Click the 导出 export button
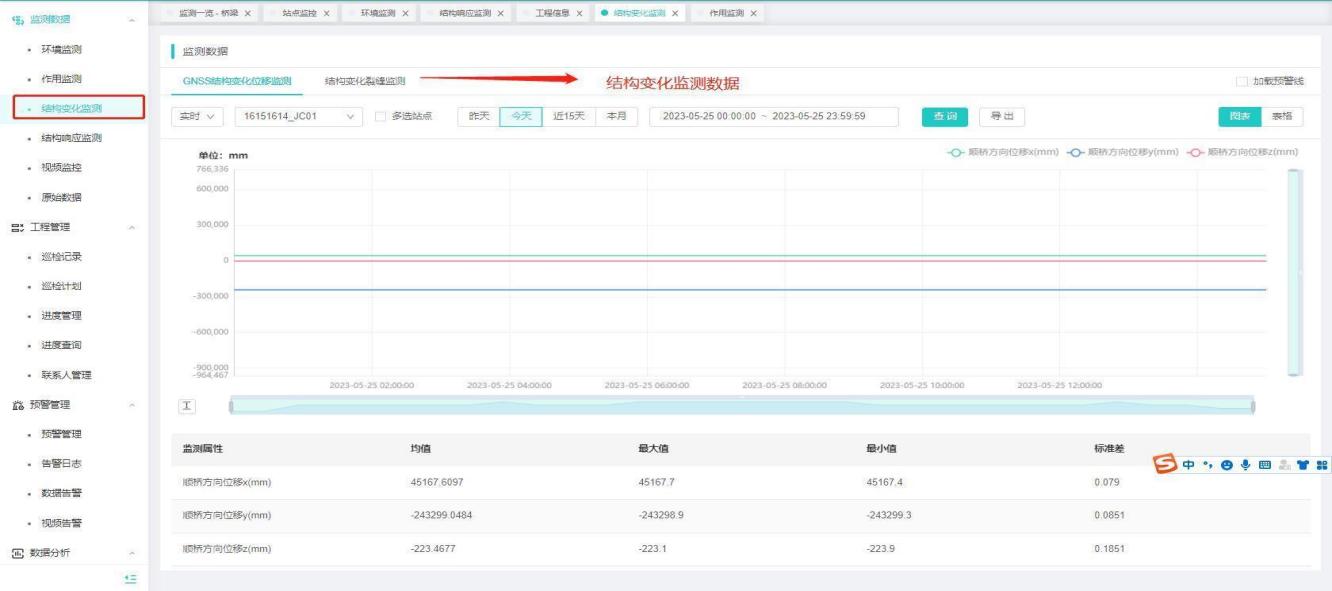The height and width of the screenshot is (591, 1332). point(1001,116)
